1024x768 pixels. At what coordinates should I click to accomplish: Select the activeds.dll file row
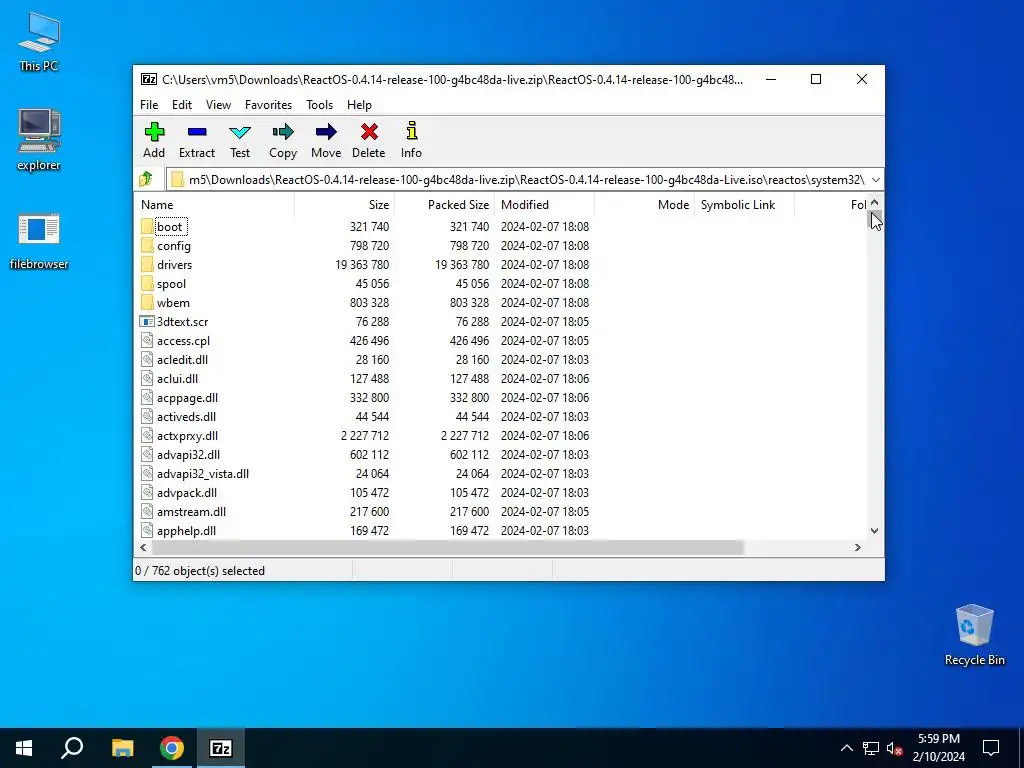click(x=365, y=417)
